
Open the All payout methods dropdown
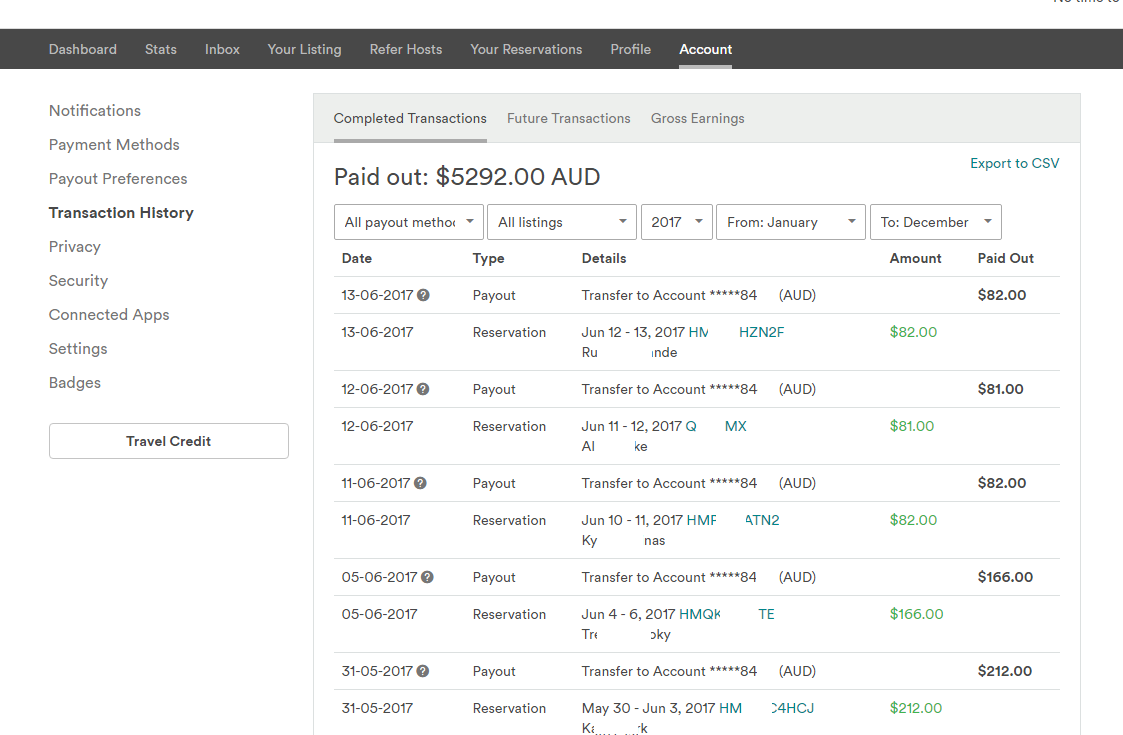(409, 222)
